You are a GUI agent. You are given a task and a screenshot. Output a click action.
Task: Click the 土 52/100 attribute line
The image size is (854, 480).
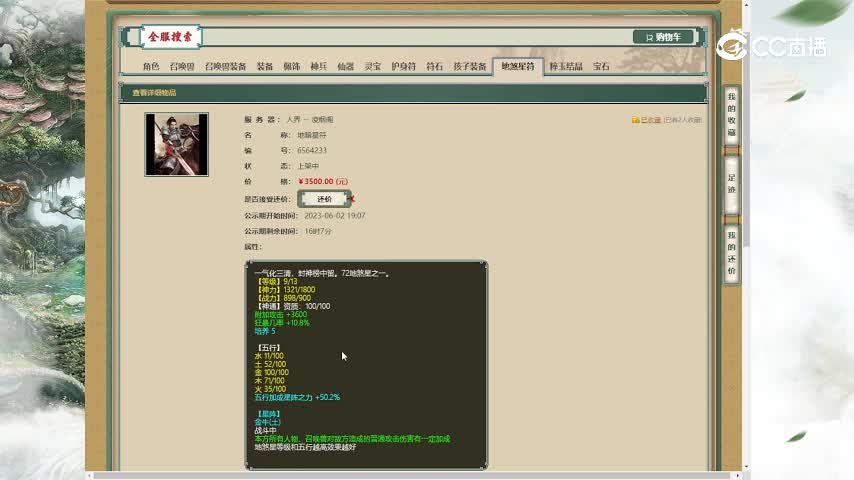click(x=270, y=364)
